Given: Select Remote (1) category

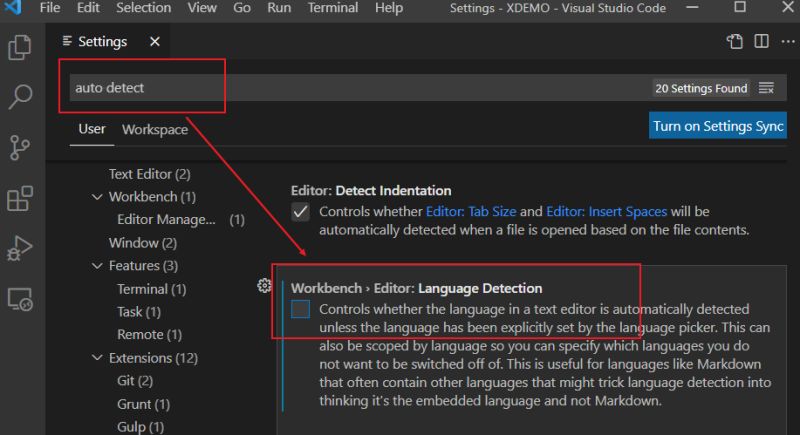Looking at the screenshot, I should click(149, 335).
